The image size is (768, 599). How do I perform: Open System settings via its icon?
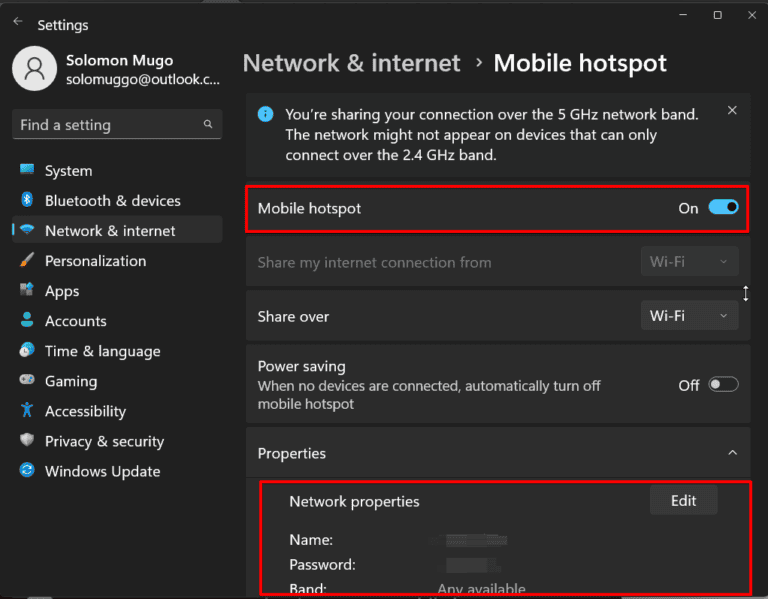27,170
